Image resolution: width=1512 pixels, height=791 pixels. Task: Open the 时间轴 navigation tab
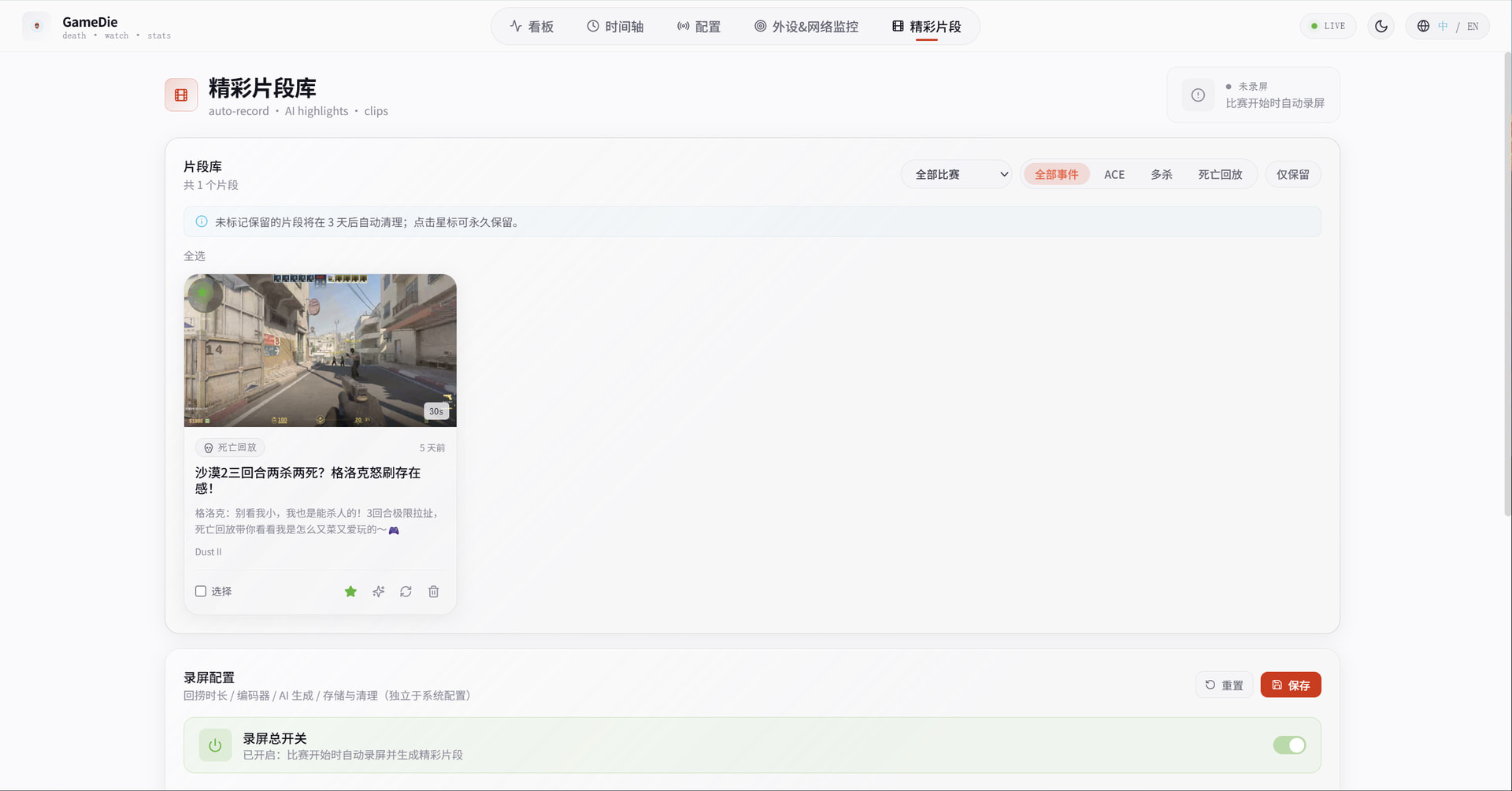(615, 27)
